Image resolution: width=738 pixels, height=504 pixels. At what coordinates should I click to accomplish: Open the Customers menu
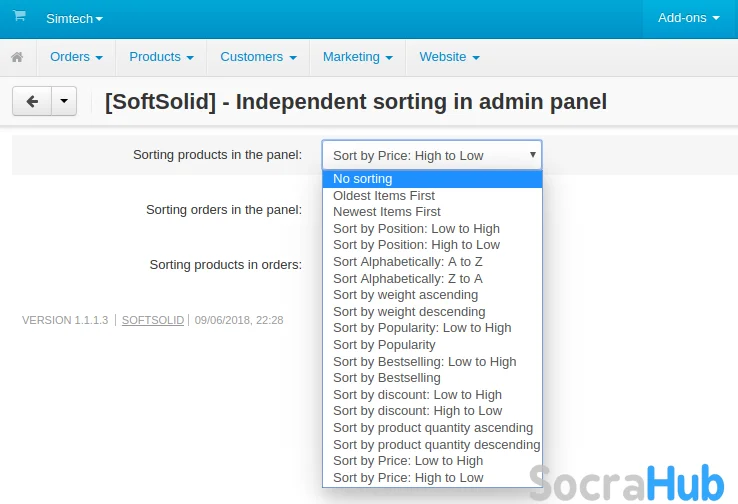point(258,57)
